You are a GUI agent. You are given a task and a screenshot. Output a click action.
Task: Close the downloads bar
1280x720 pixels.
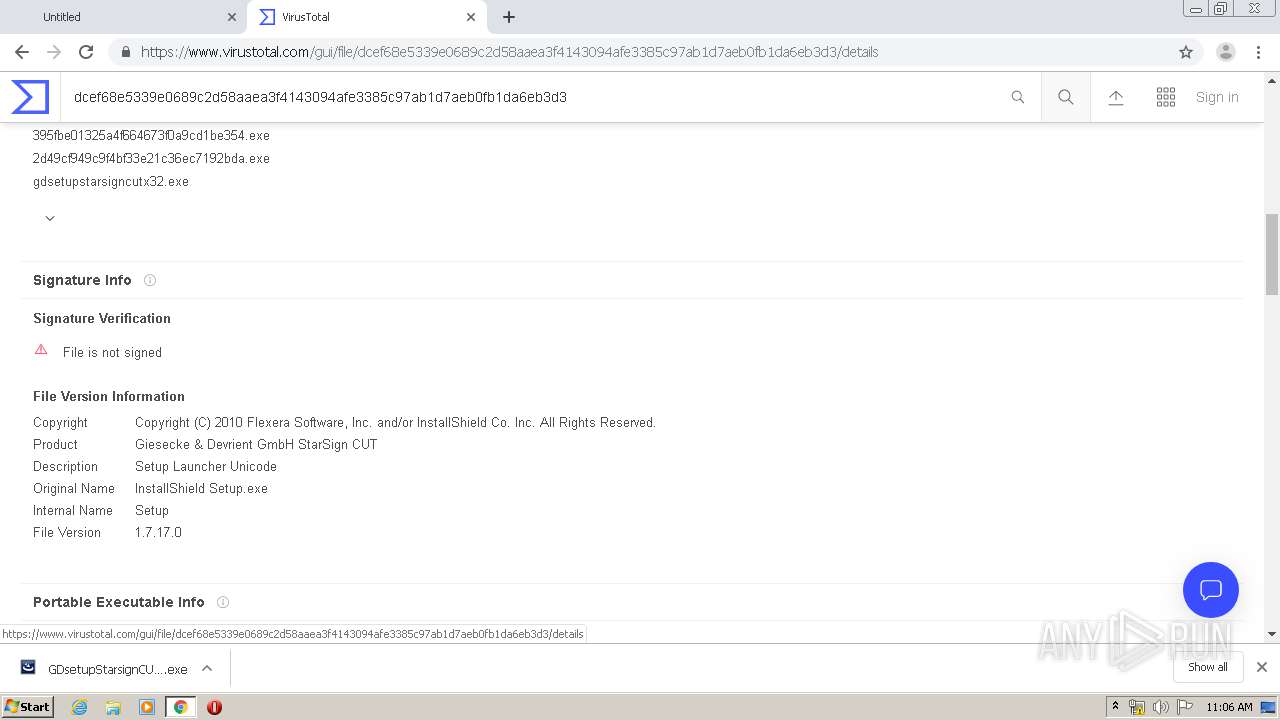point(1262,667)
